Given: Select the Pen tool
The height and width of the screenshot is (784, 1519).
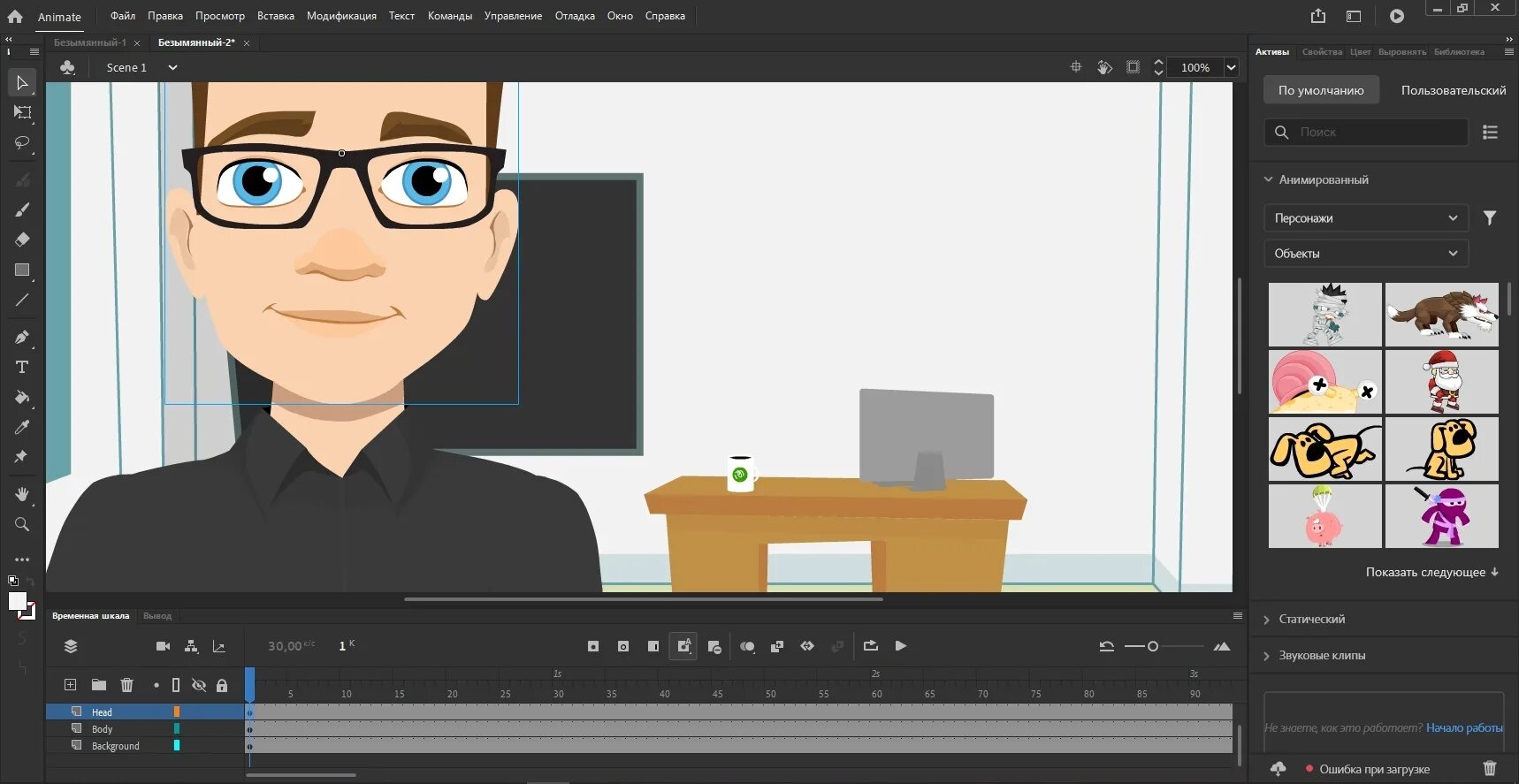Looking at the screenshot, I should click(x=22, y=337).
